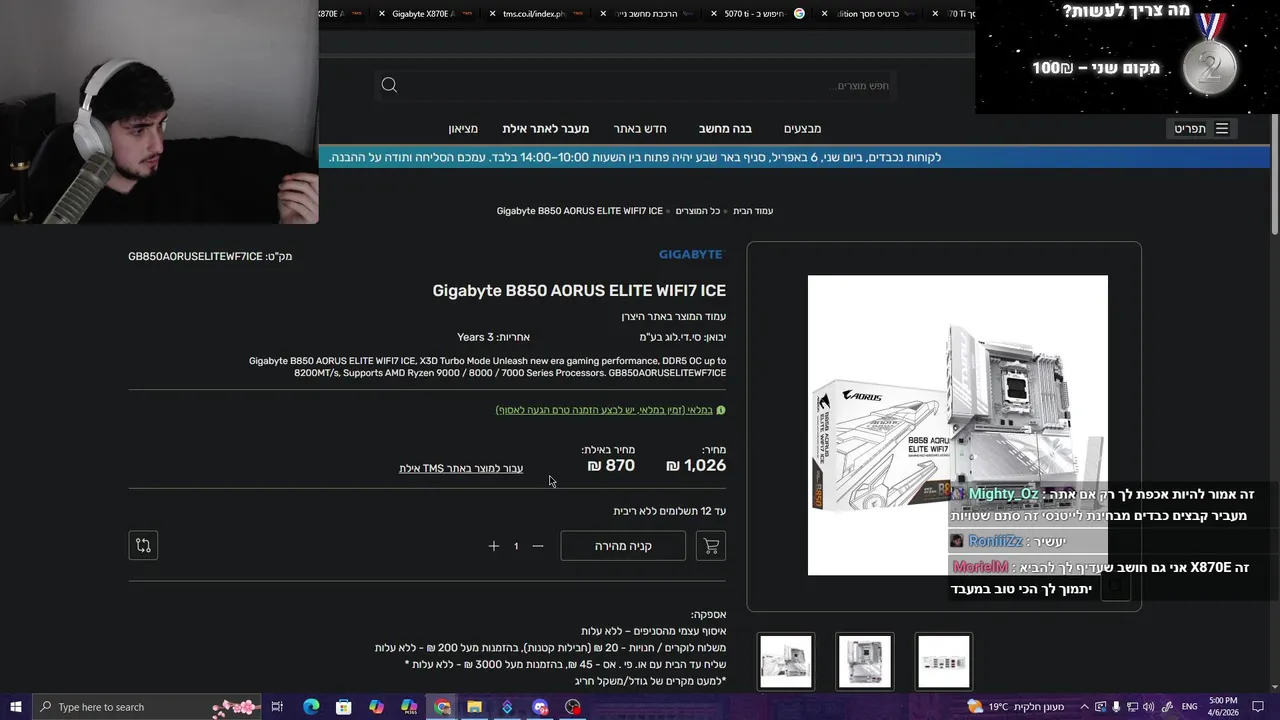1280x720 pixels.
Task: Open the תפריט hamburger menu
Action: coord(1201,128)
